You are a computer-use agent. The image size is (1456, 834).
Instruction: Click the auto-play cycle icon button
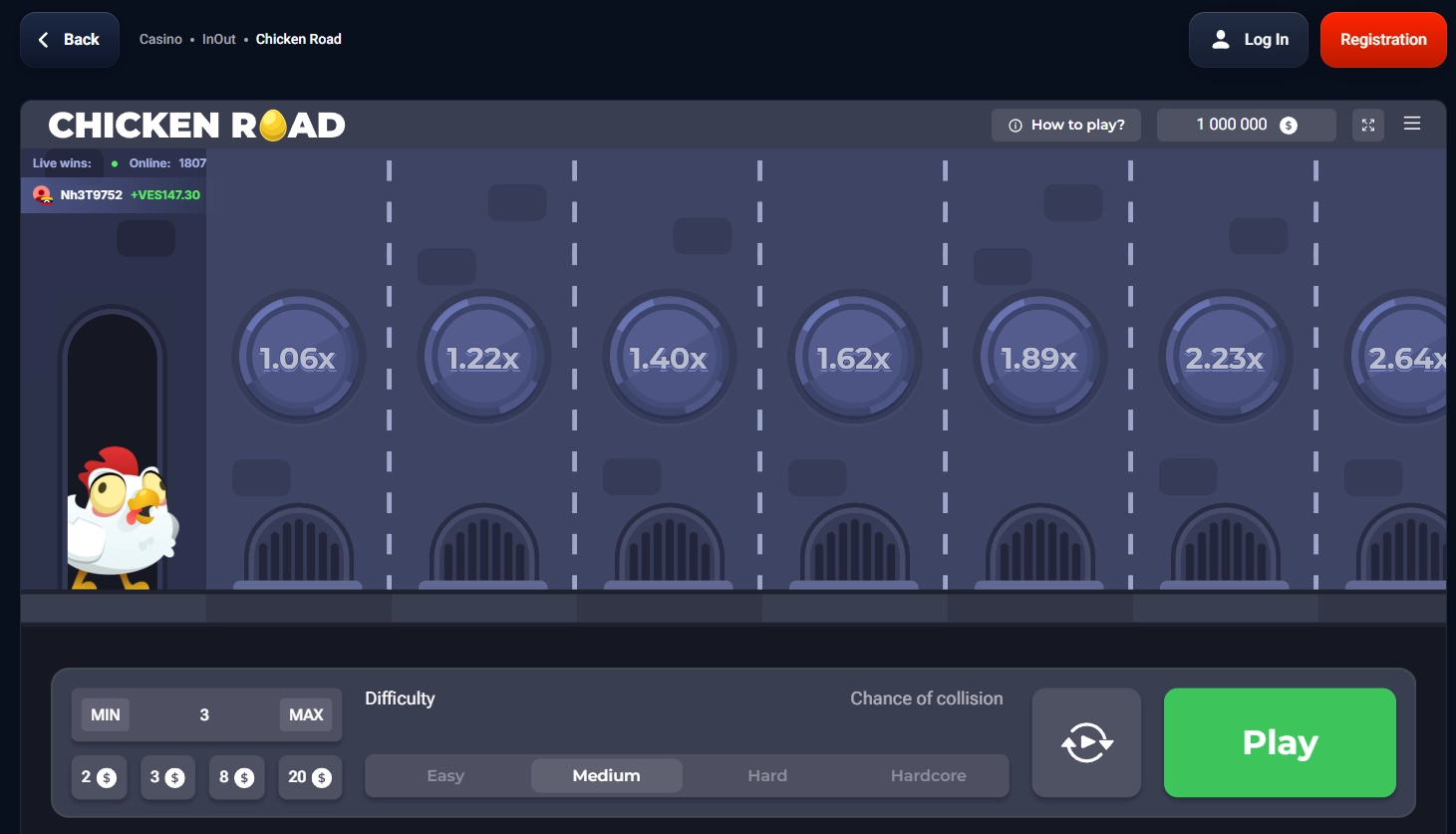[x=1086, y=742]
